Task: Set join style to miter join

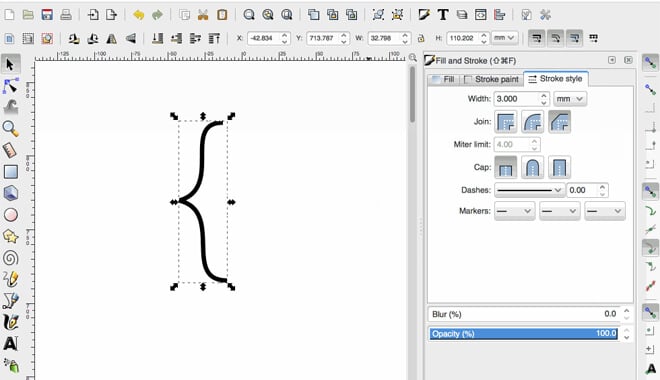Action: pyautogui.click(x=506, y=122)
